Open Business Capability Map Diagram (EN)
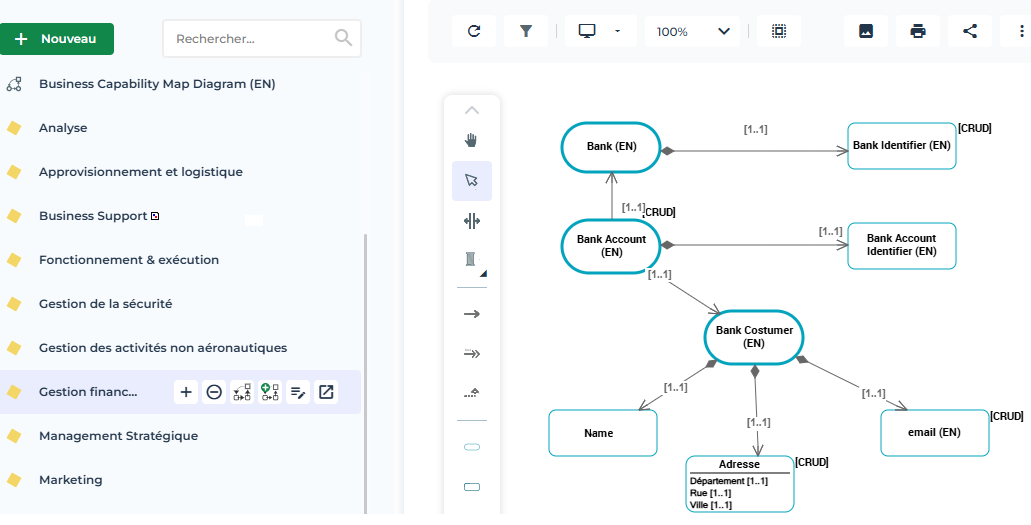This screenshot has height=525, width=1031. tap(156, 84)
